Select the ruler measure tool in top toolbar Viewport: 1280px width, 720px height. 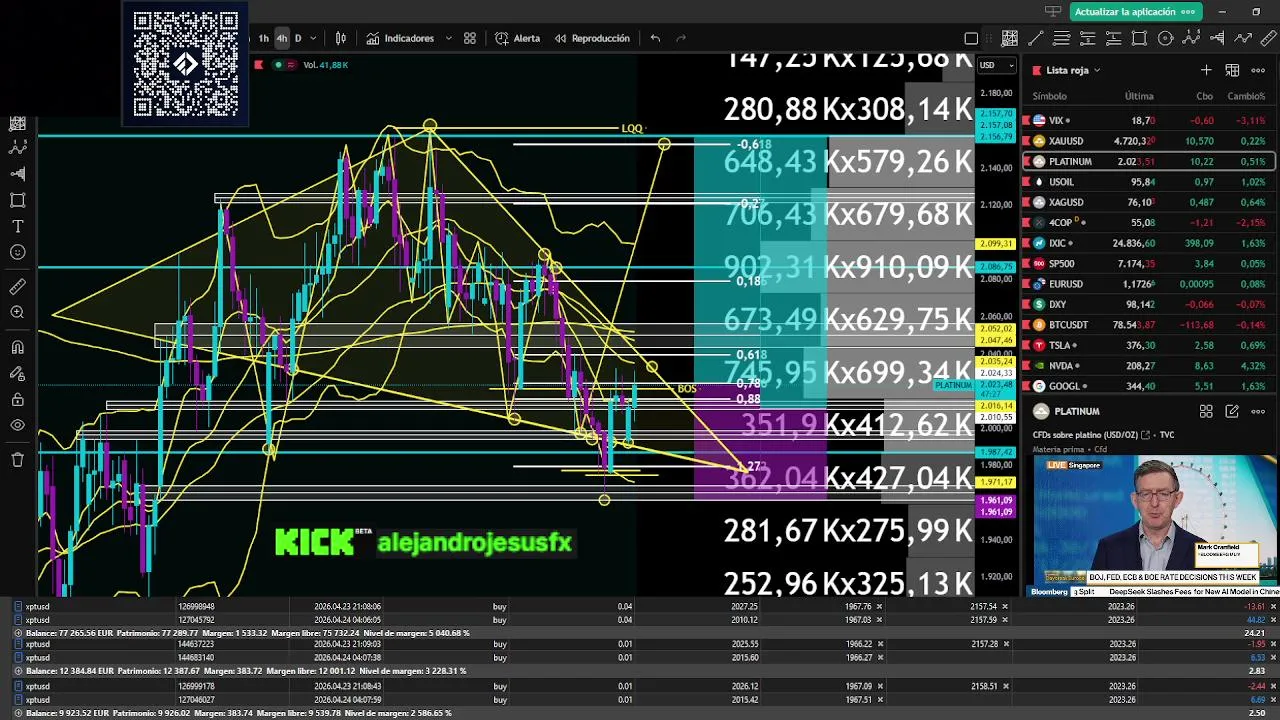(x=1268, y=38)
